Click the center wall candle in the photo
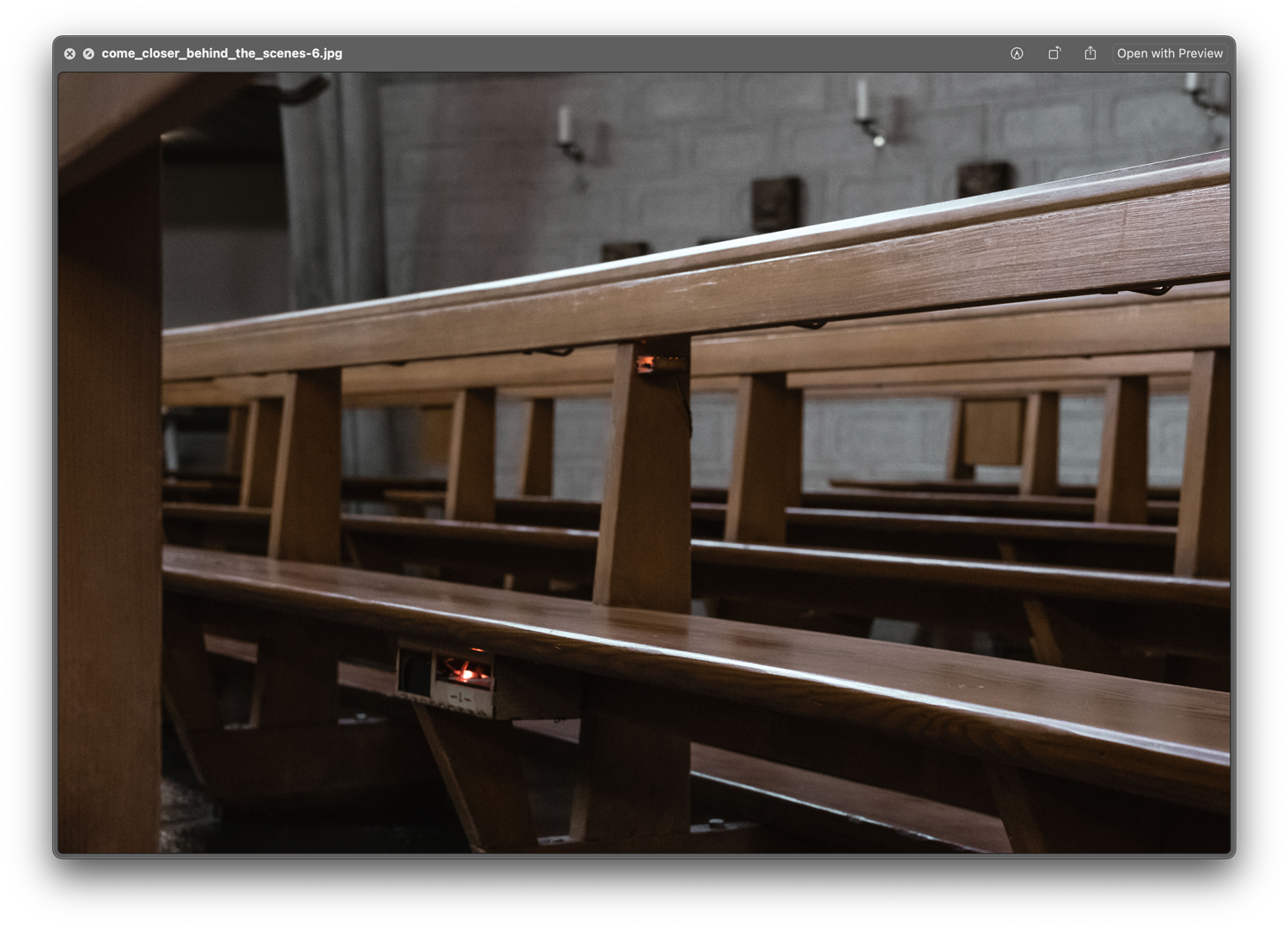Screen dimensions: 1288x928 [862, 101]
